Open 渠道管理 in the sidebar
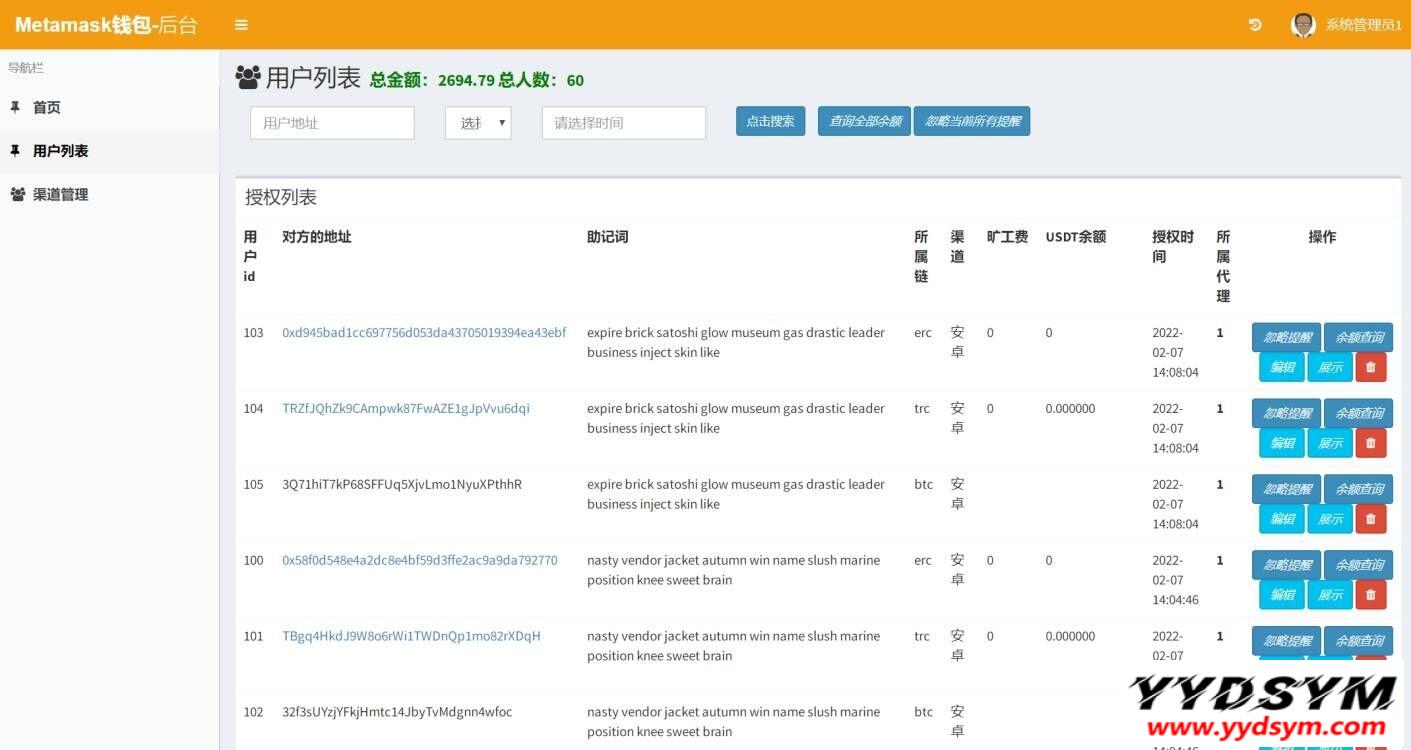The image size is (1411, 750). pos(60,195)
